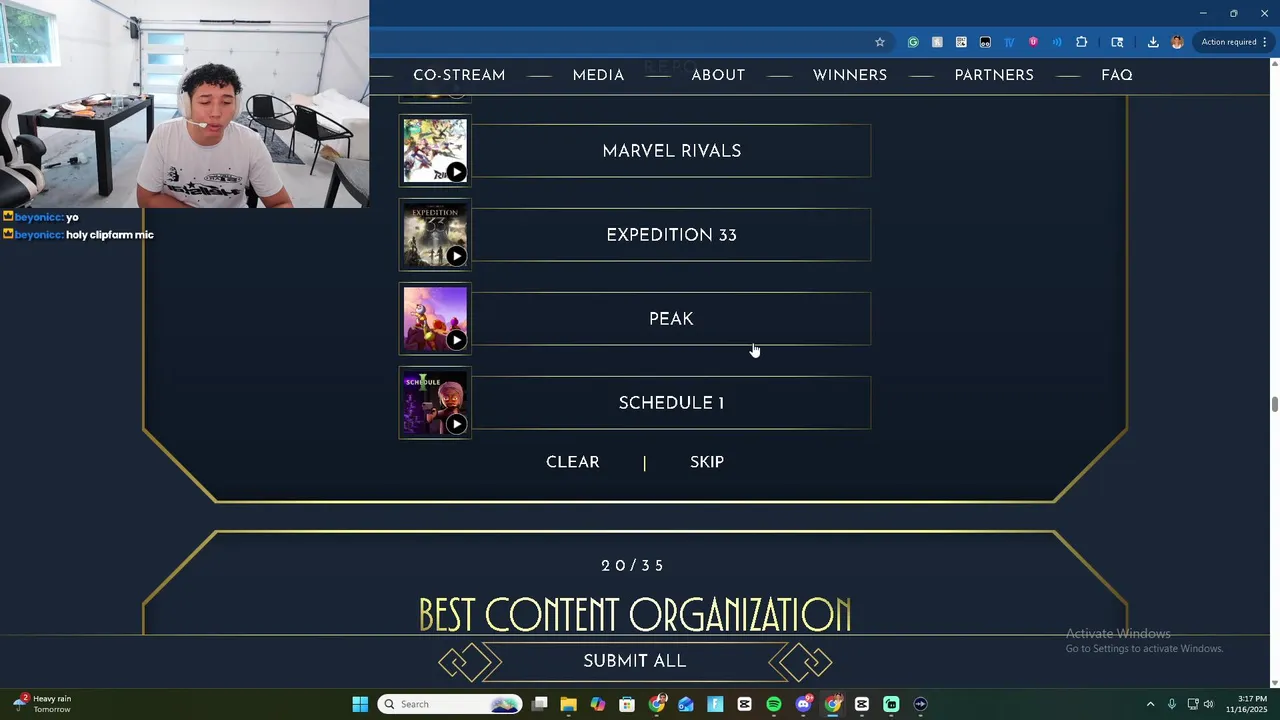Switch to the active Chrome window
1280x720 pixels.
(x=833, y=704)
